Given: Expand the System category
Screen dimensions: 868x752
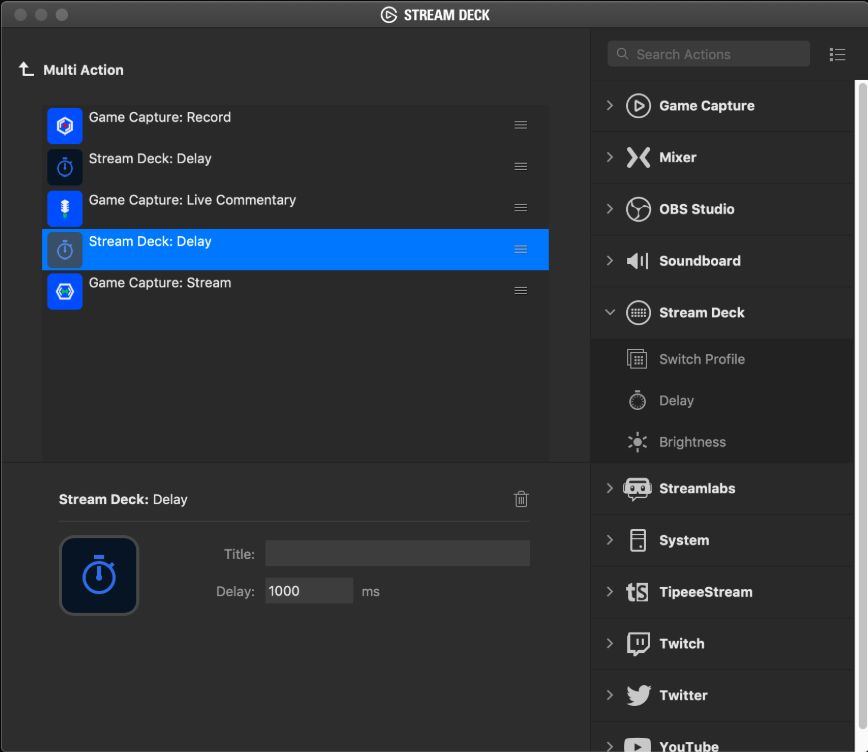Looking at the screenshot, I should tap(609, 539).
